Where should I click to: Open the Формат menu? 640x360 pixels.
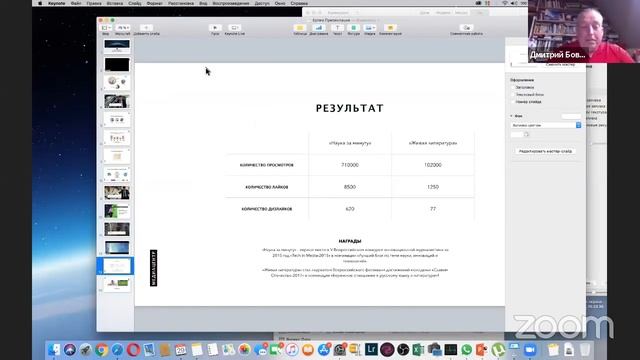[x=154, y=3]
